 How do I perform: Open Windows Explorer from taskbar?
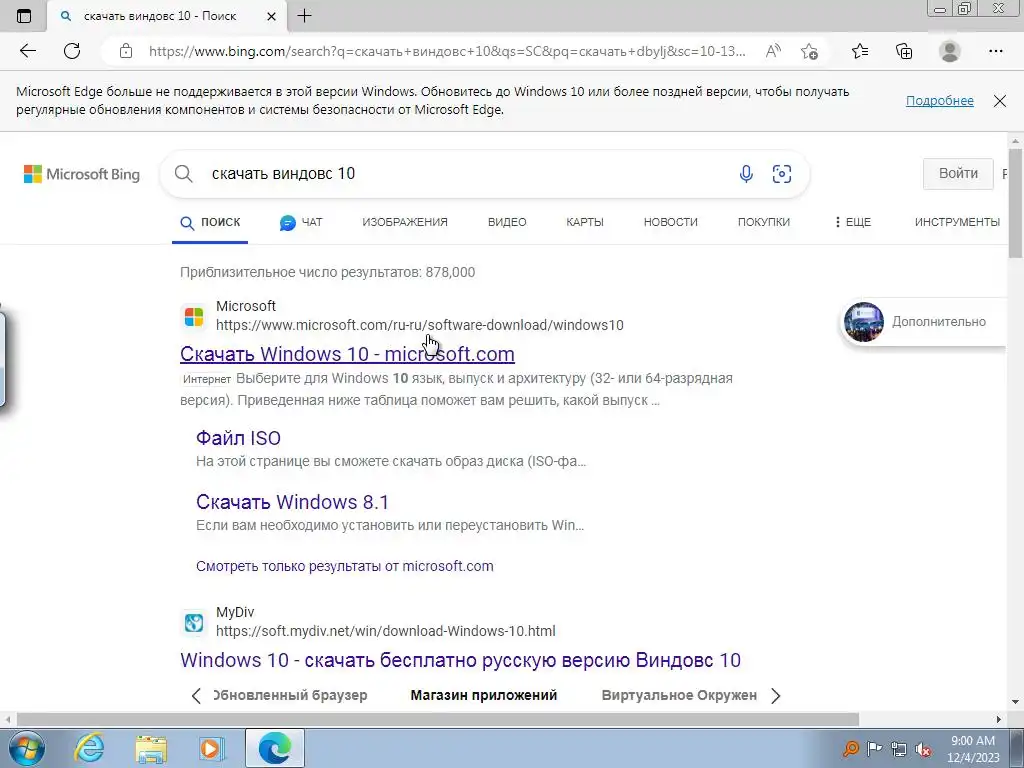pos(152,748)
